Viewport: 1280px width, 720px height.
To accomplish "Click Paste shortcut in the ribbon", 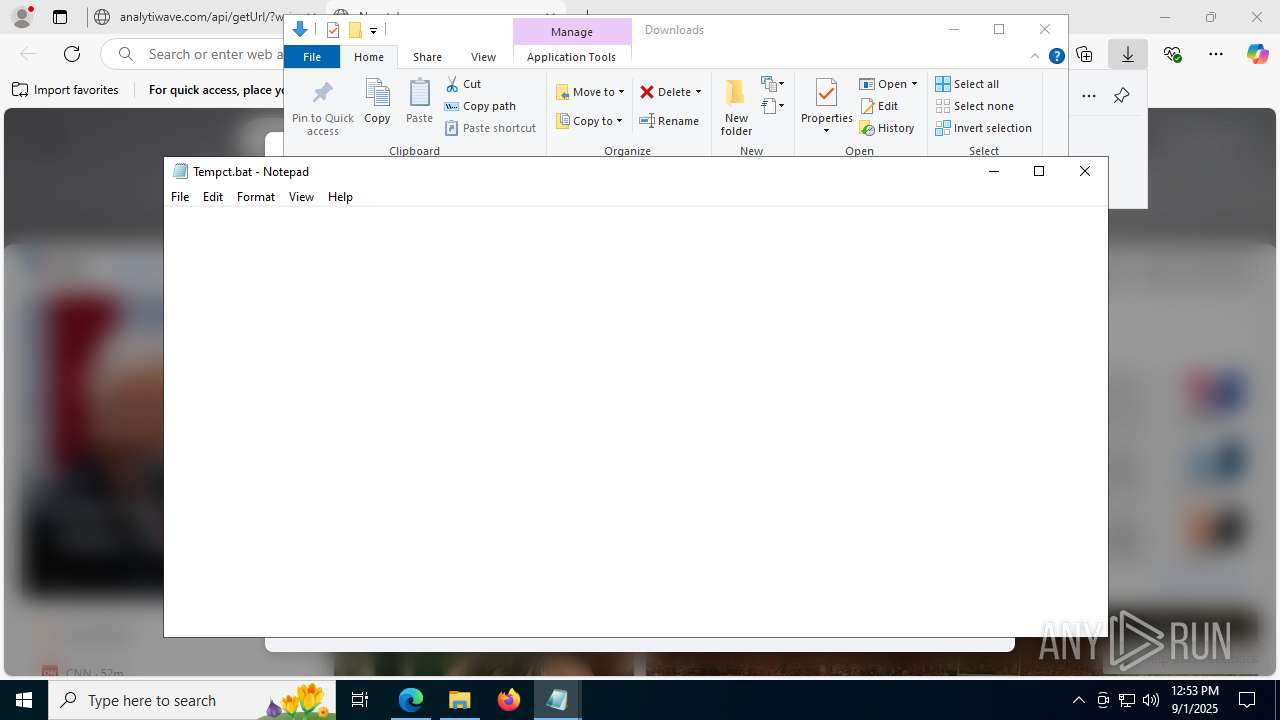I will point(491,128).
